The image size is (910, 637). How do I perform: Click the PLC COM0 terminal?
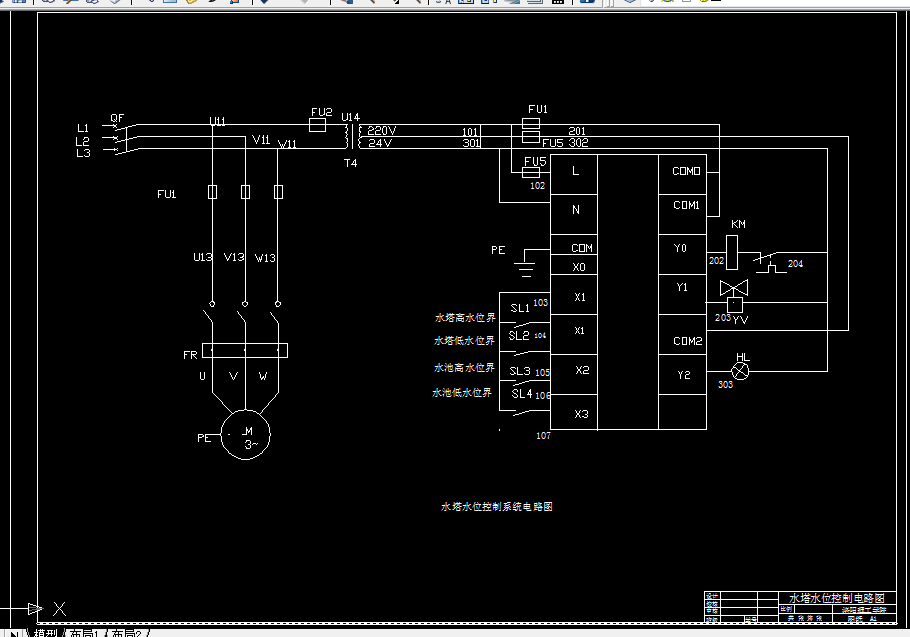682,174
